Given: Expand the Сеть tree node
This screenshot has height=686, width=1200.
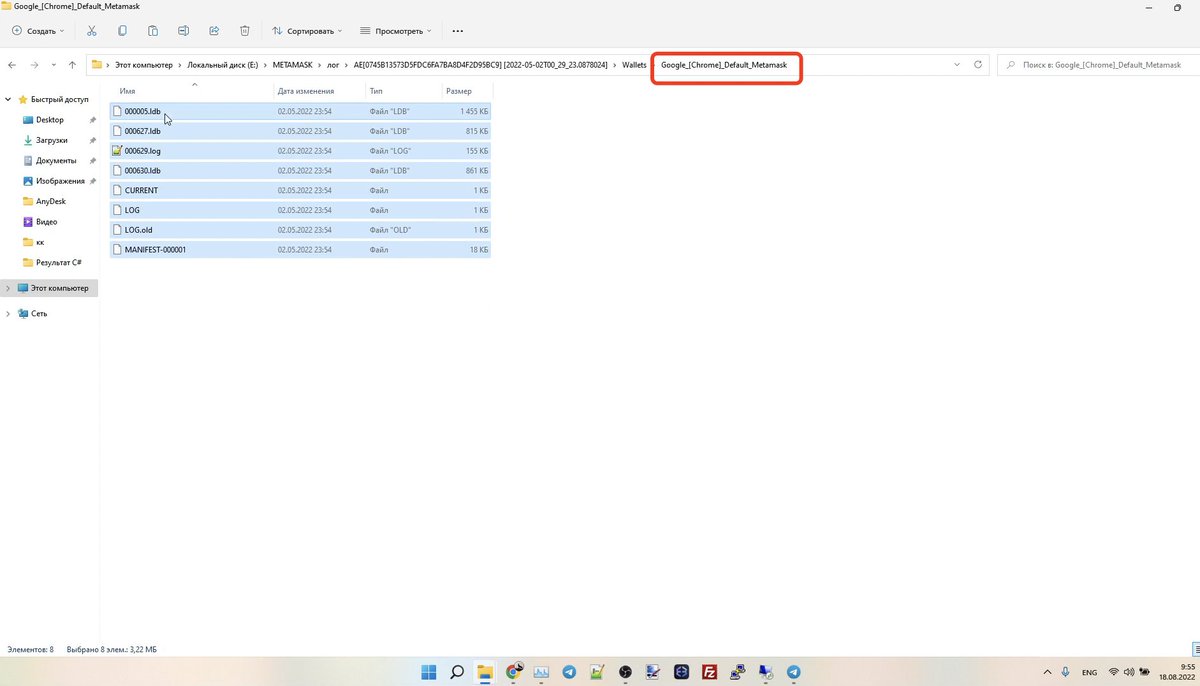Looking at the screenshot, I should 9,313.
